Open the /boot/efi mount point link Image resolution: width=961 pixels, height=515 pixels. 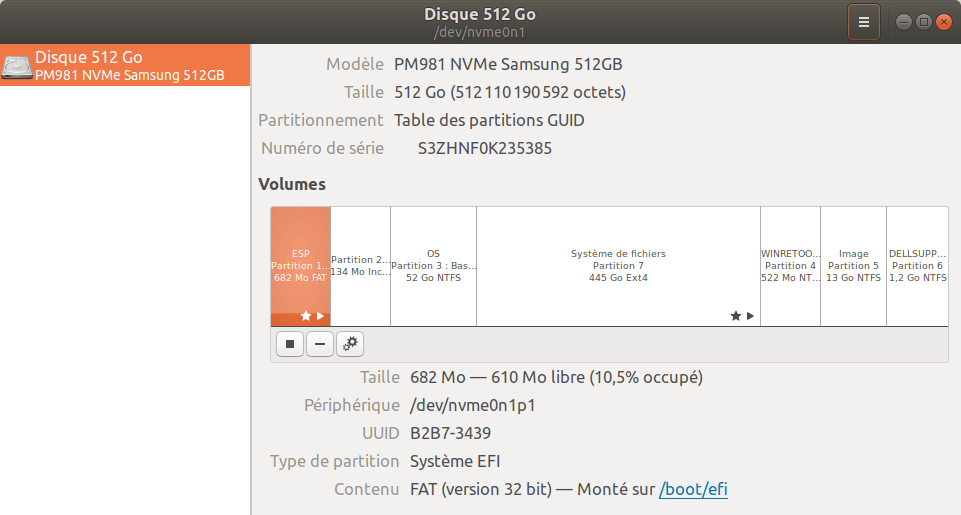(693, 489)
